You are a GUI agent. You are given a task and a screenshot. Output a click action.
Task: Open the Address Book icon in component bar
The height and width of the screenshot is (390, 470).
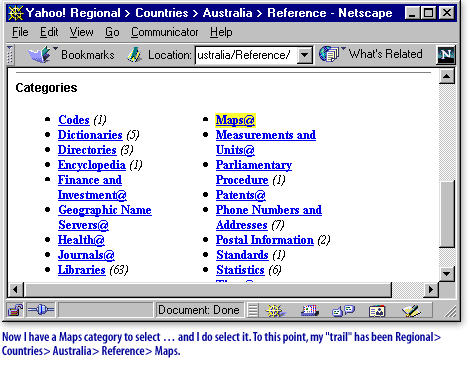tap(377, 311)
